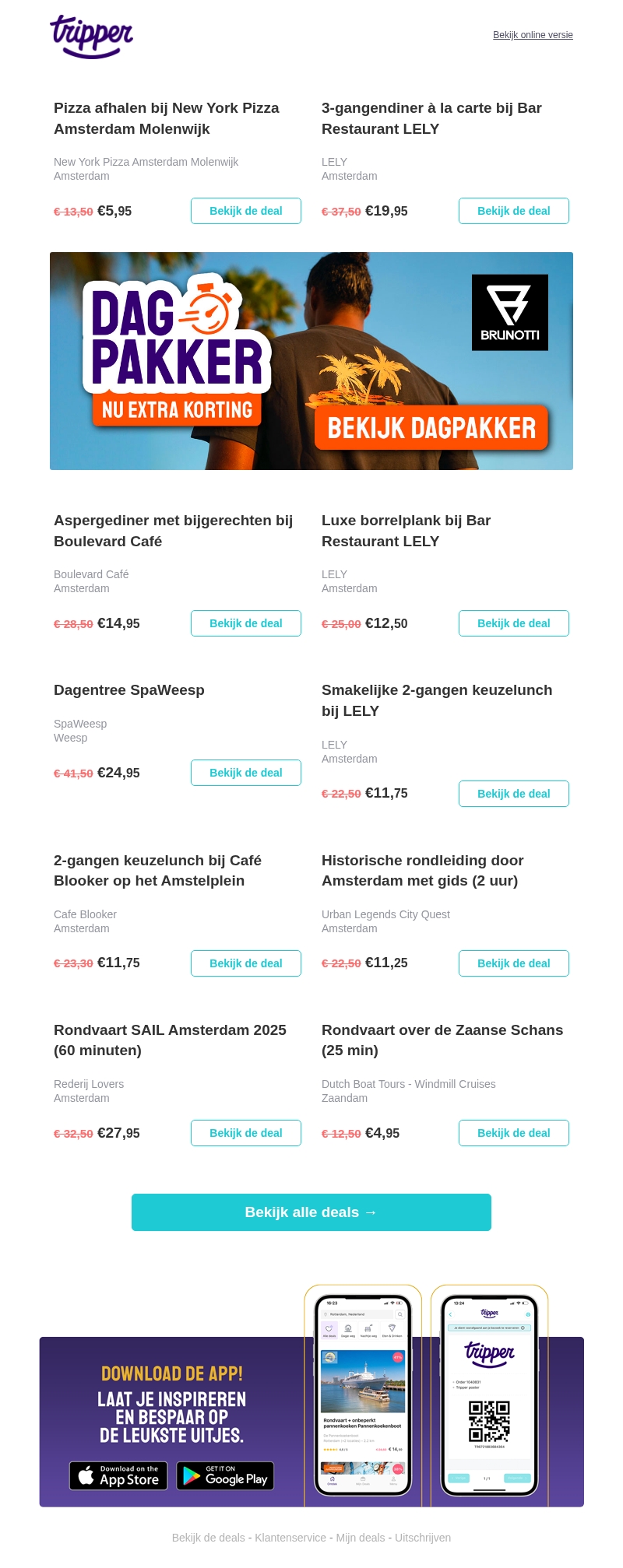Viewport: 623px width, 1568px height.
Task: Open 'Mijn deals' in the footer
Action: click(x=361, y=1538)
